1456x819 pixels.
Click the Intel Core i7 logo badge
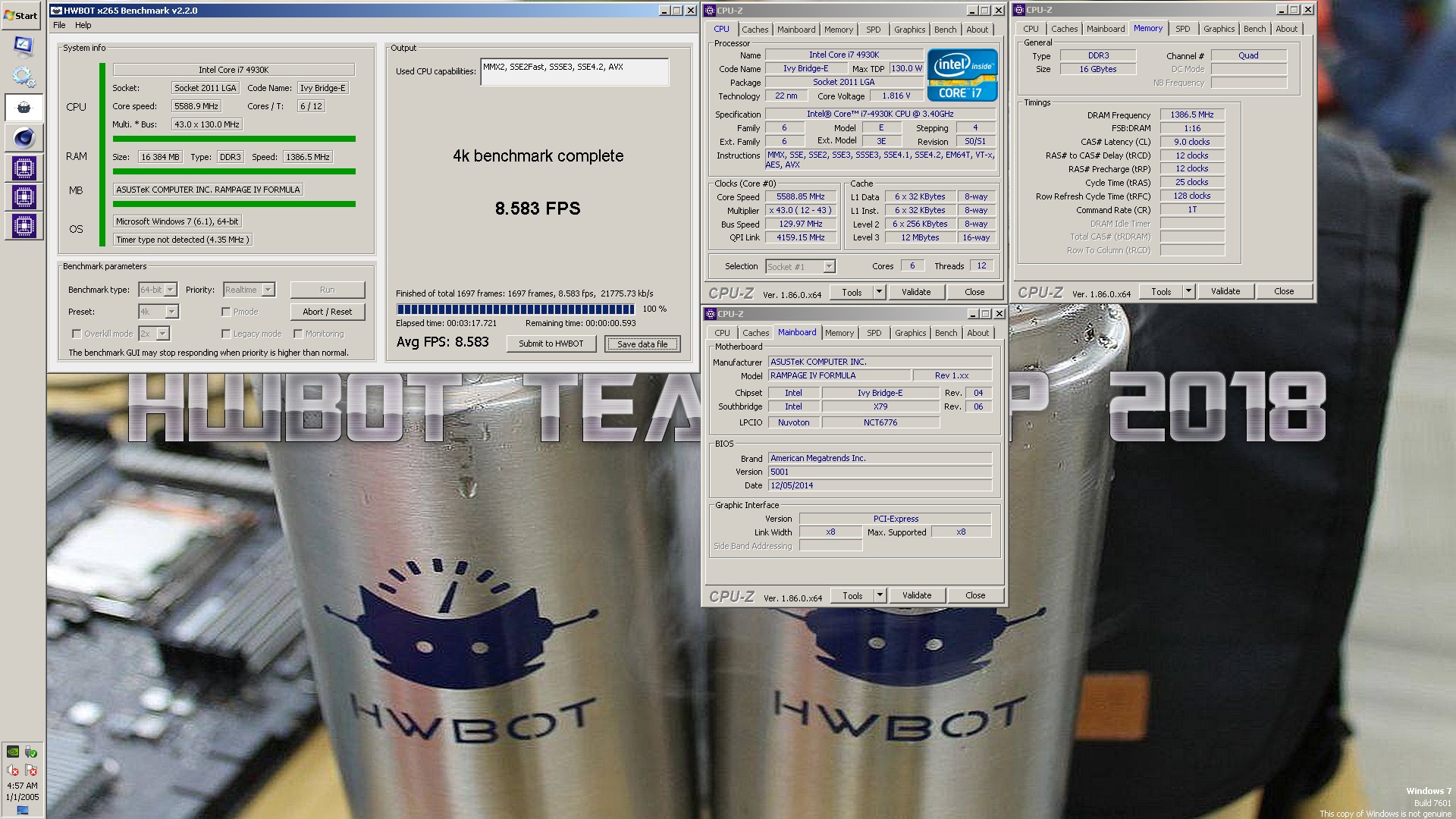click(962, 74)
